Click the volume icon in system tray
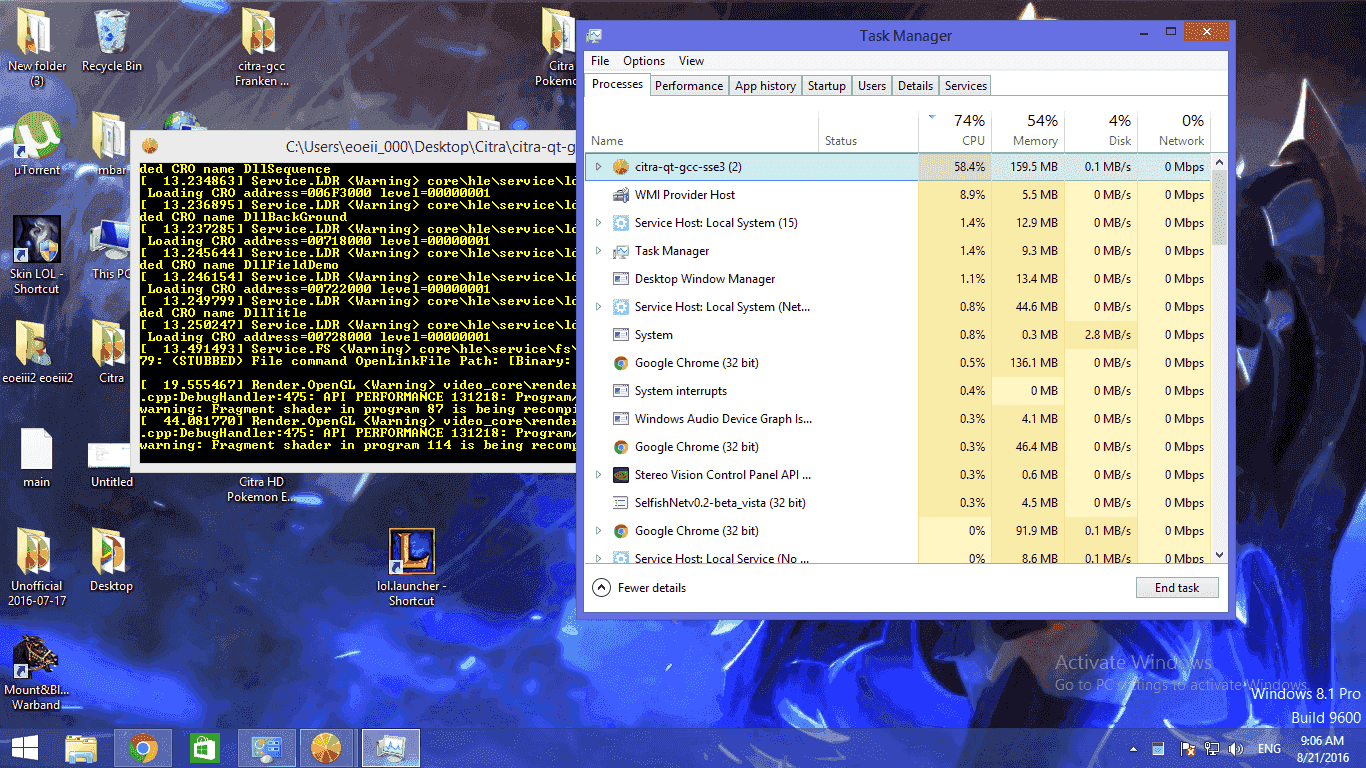 click(x=1236, y=749)
